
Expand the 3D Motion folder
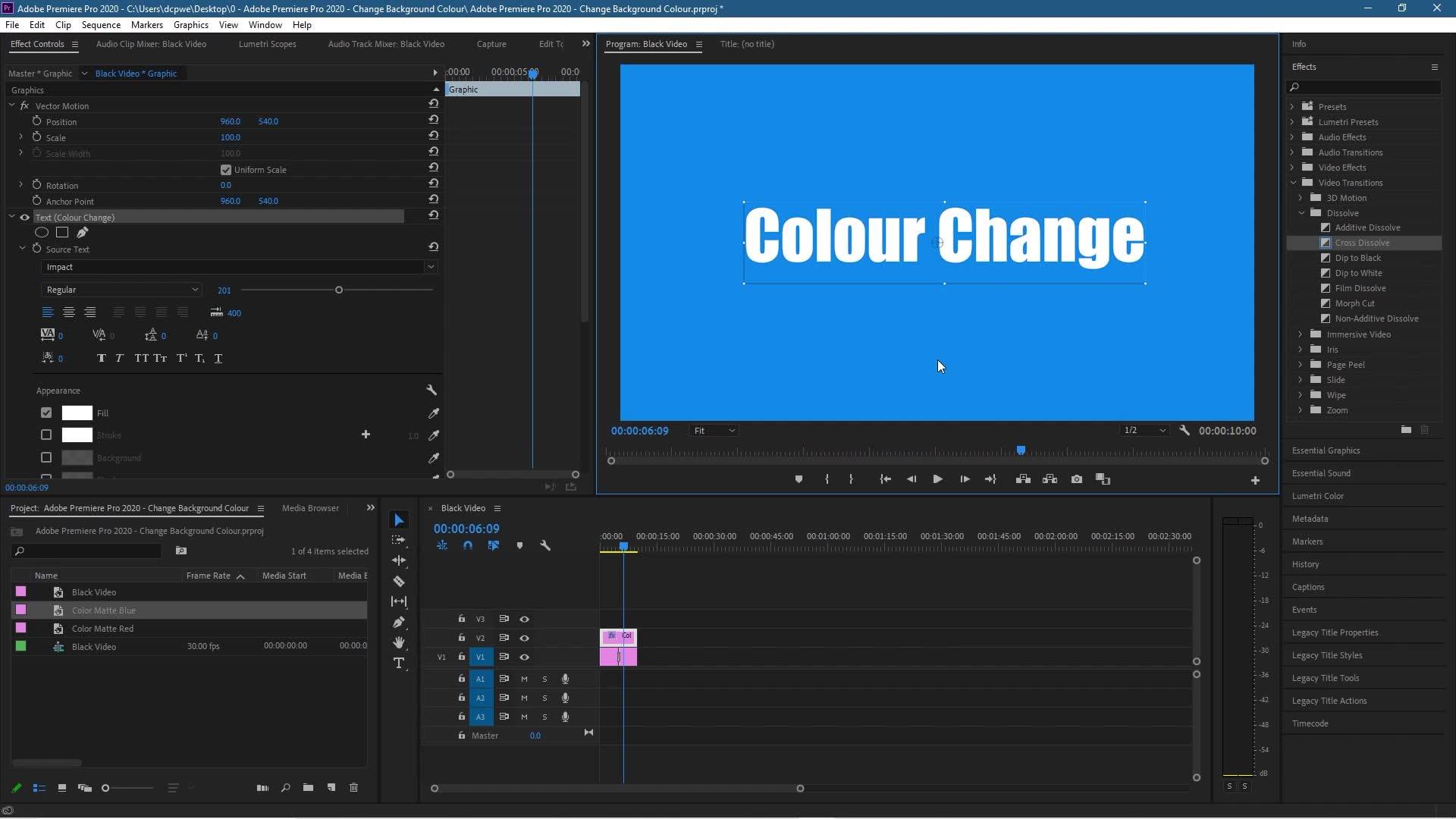[1301, 198]
